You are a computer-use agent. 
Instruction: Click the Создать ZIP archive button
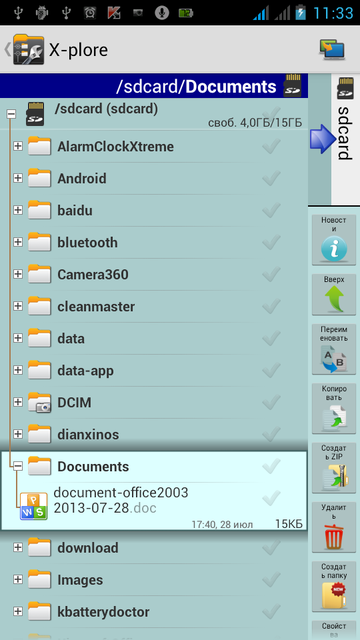333,468
